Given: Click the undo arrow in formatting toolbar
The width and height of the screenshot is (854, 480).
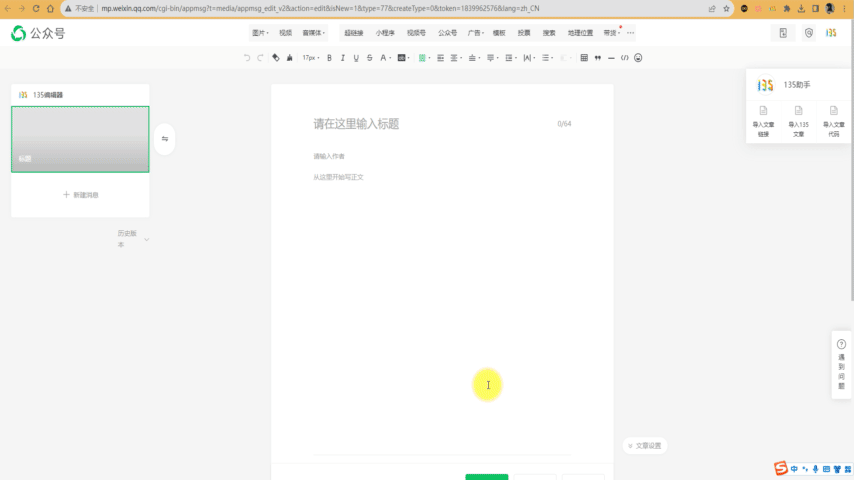Looking at the screenshot, I should point(247,58).
